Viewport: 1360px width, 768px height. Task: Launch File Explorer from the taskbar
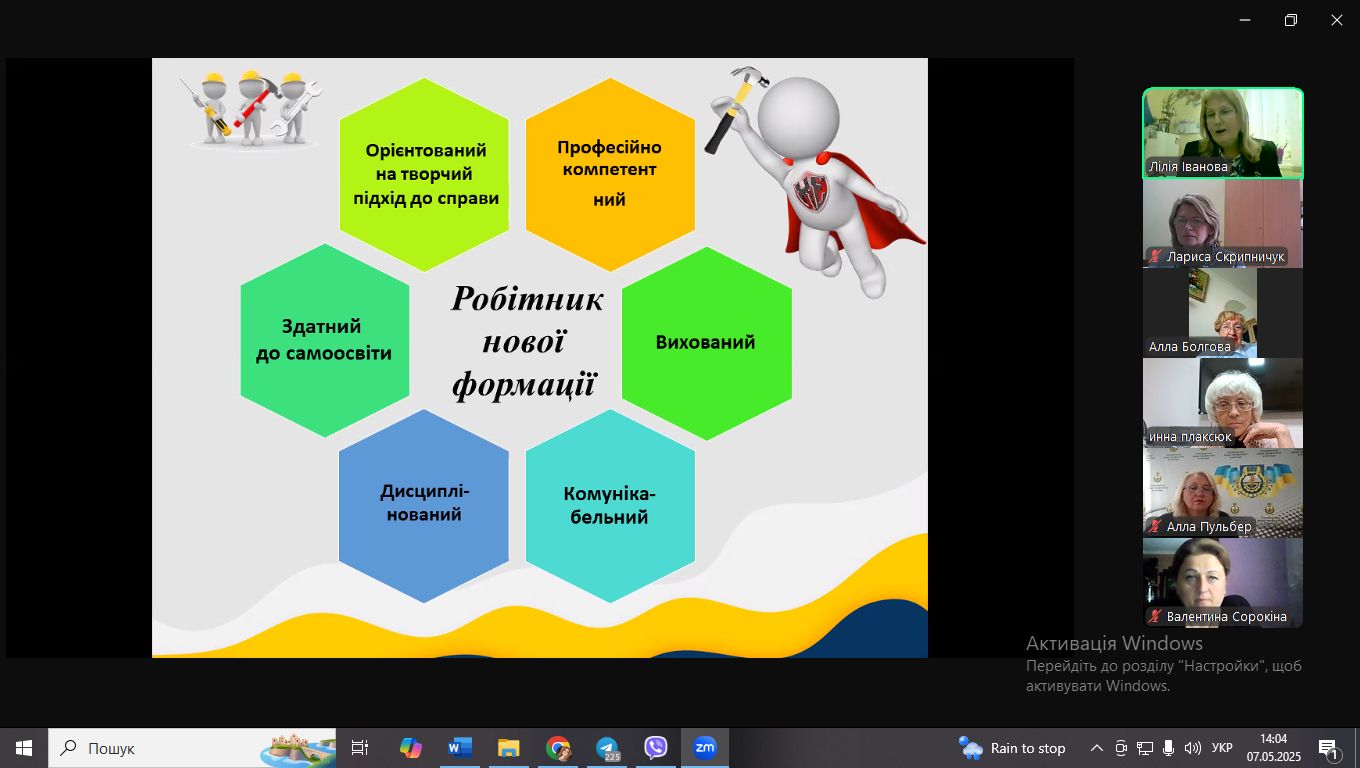click(509, 748)
